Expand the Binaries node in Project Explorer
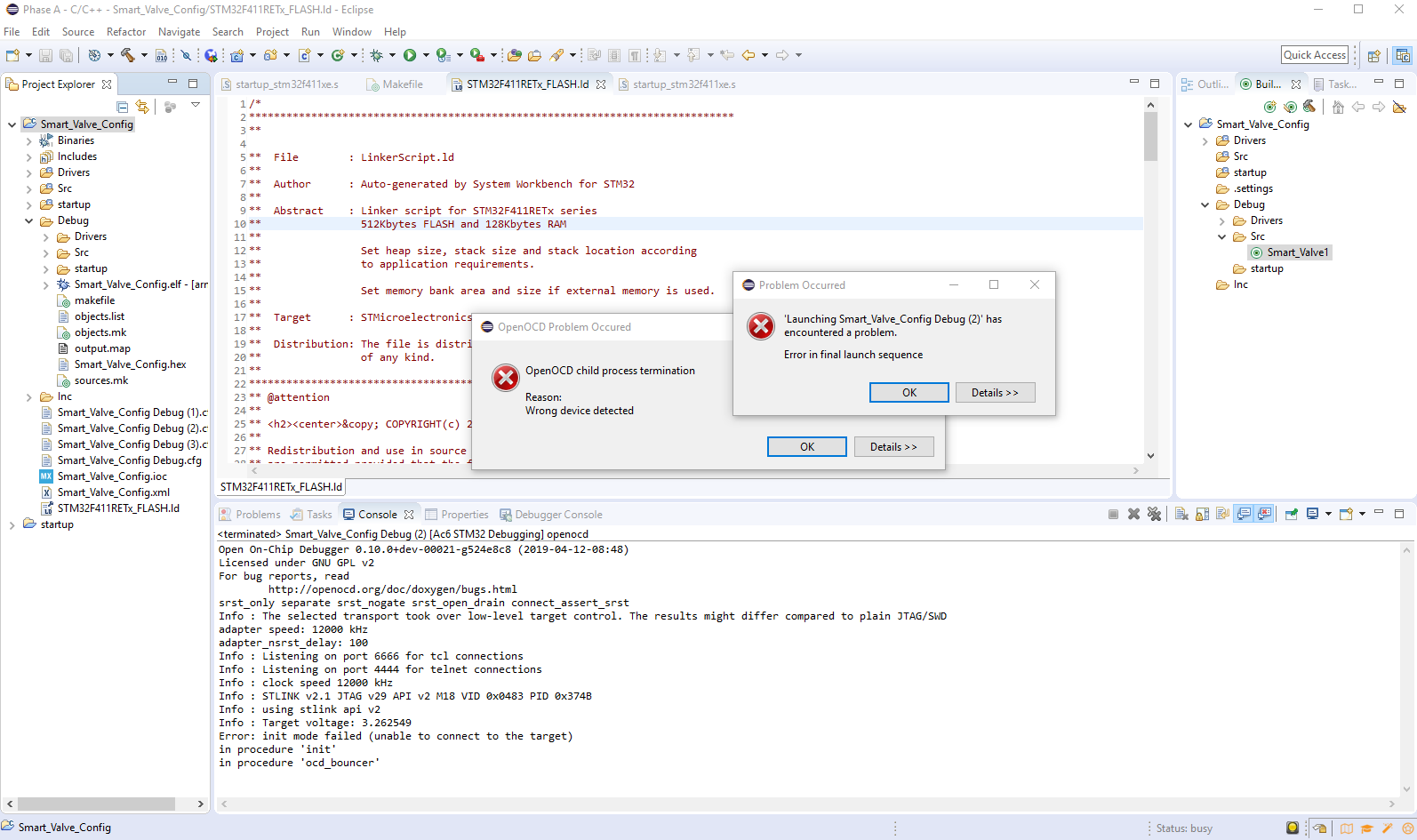 point(28,140)
